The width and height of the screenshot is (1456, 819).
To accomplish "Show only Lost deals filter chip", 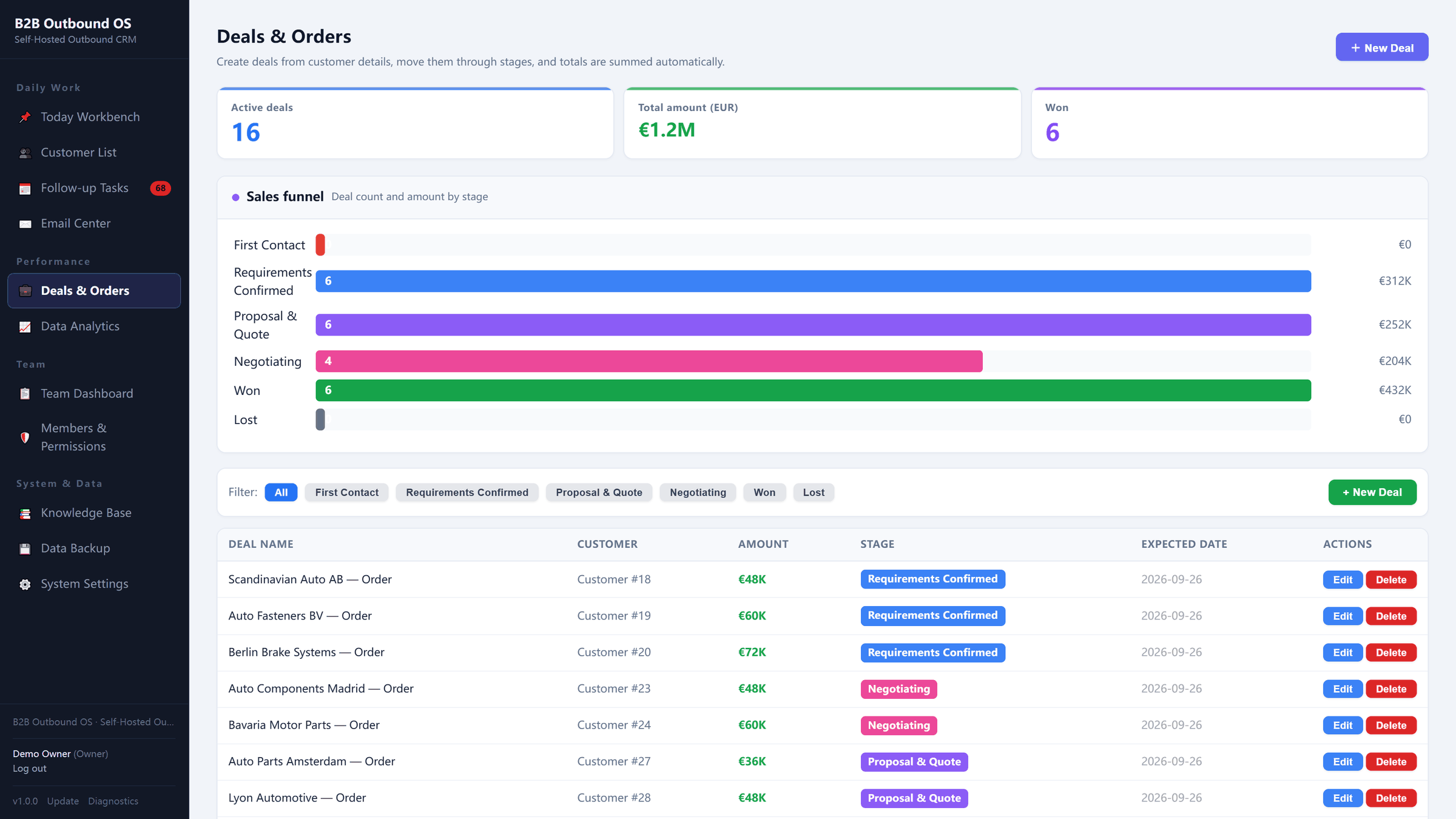I will tap(814, 492).
